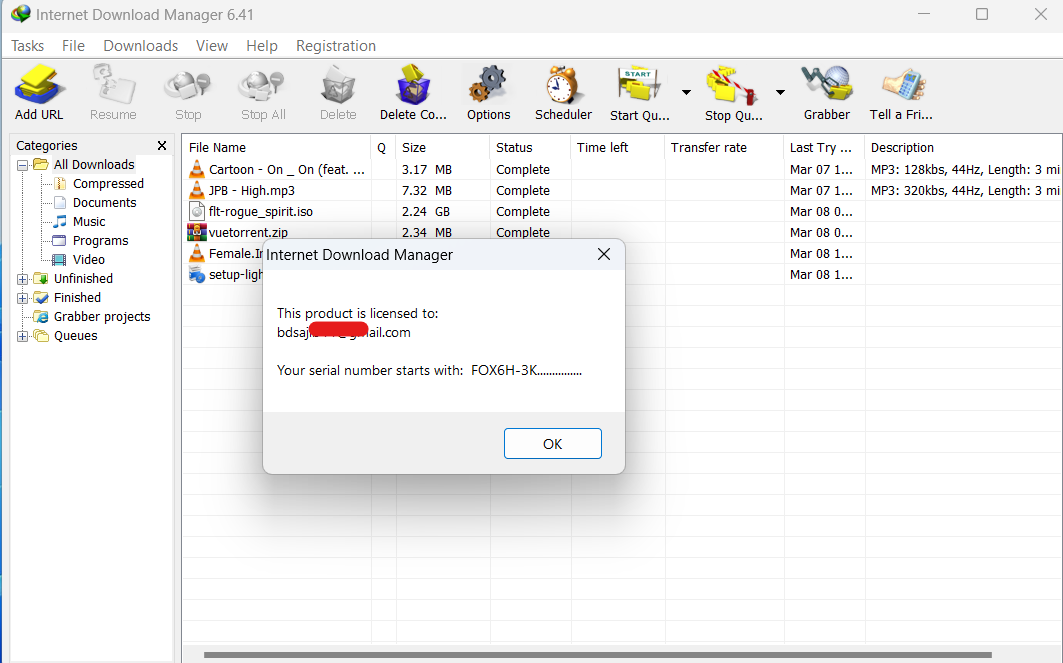This screenshot has height=663, width=1063.
Task: Select the All Downloads category label
Action: [x=94, y=165]
